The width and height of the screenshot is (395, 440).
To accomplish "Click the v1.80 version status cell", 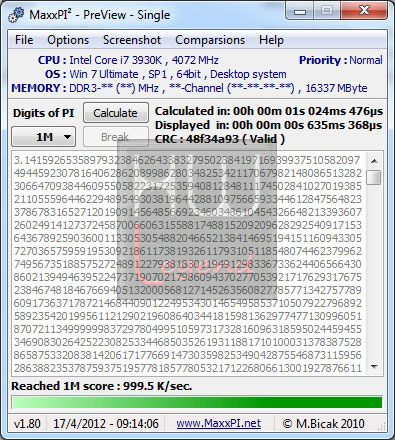I will [x=27, y=424].
